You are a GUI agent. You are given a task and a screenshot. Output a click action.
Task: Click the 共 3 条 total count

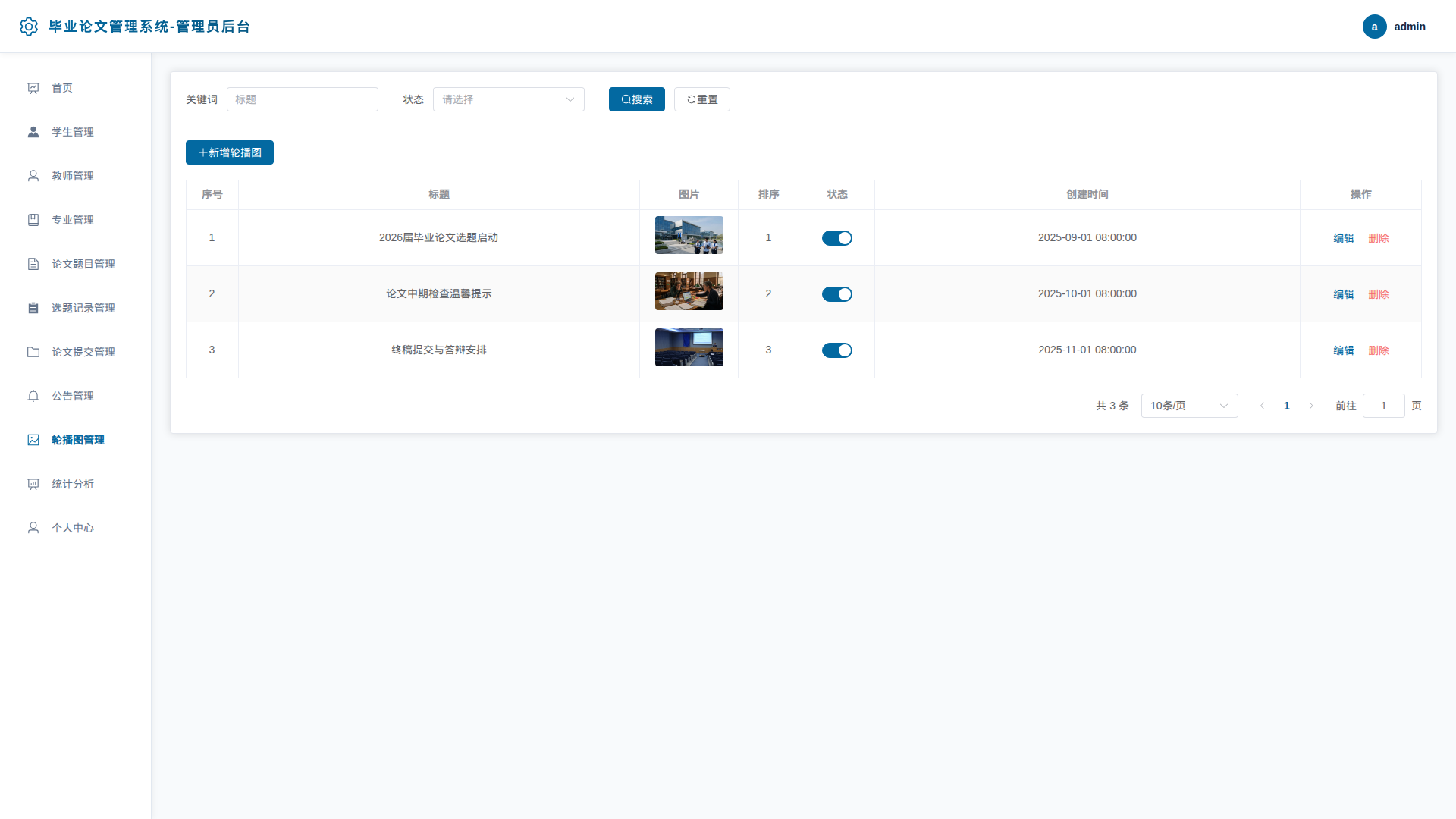[1112, 406]
